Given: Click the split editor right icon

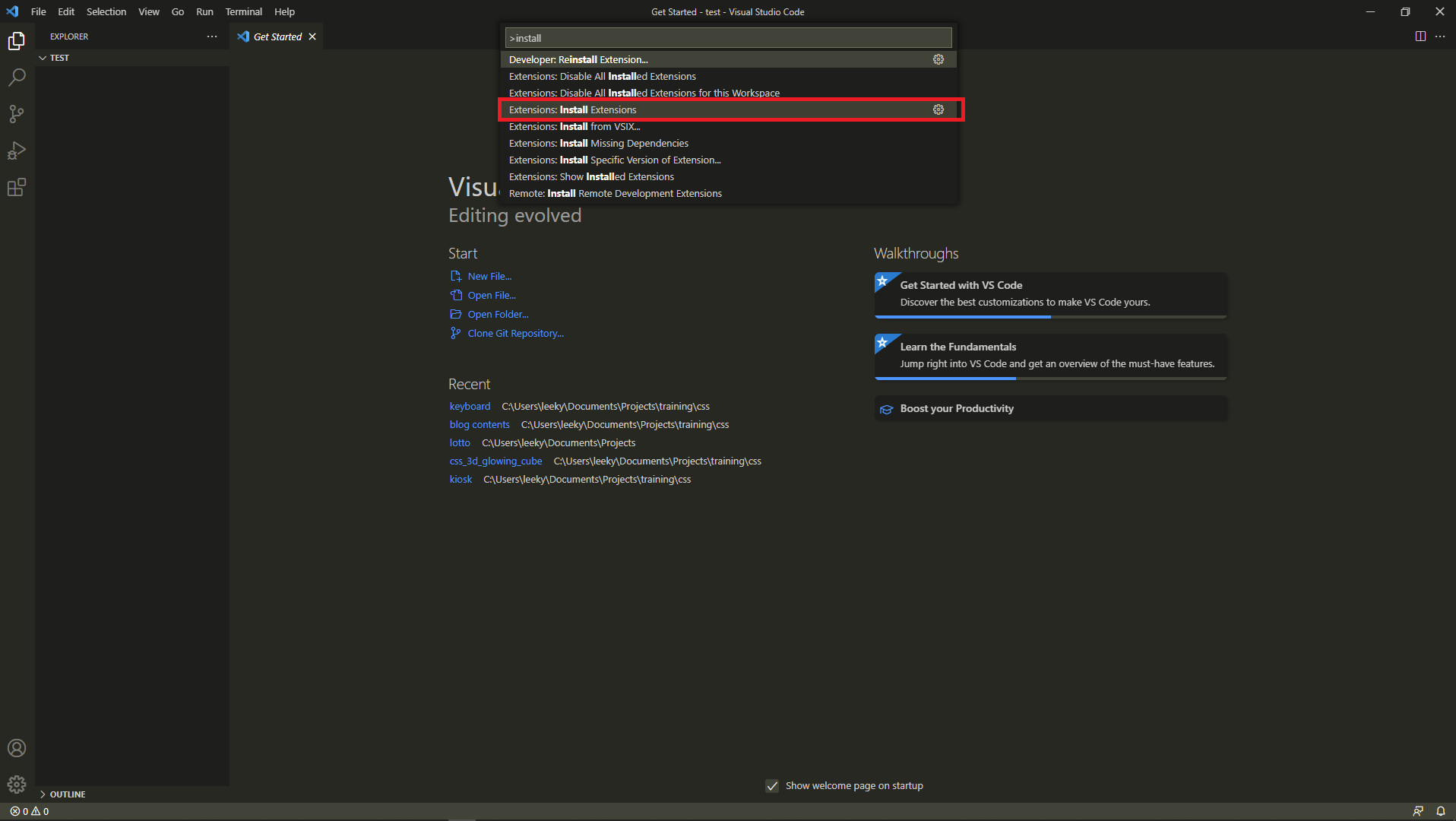Looking at the screenshot, I should (x=1420, y=36).
